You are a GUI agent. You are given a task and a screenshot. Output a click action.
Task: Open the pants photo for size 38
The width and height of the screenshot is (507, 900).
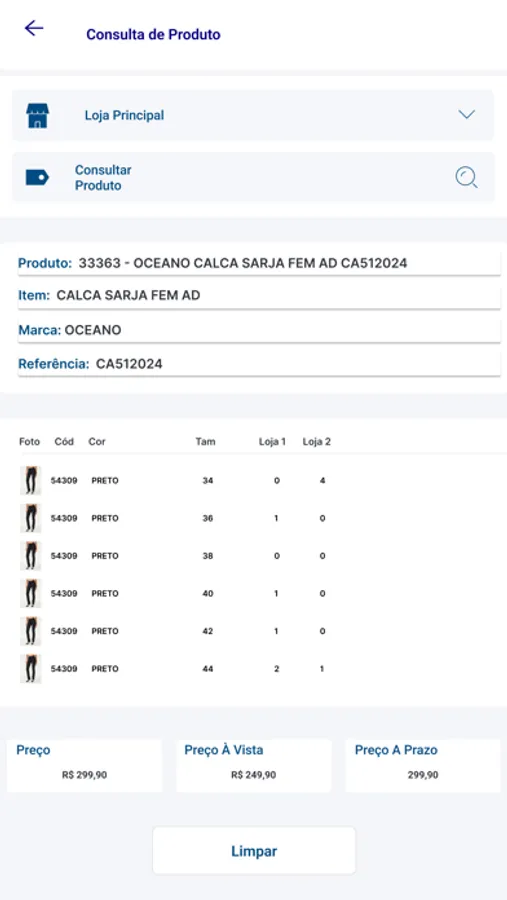[30, 556]
